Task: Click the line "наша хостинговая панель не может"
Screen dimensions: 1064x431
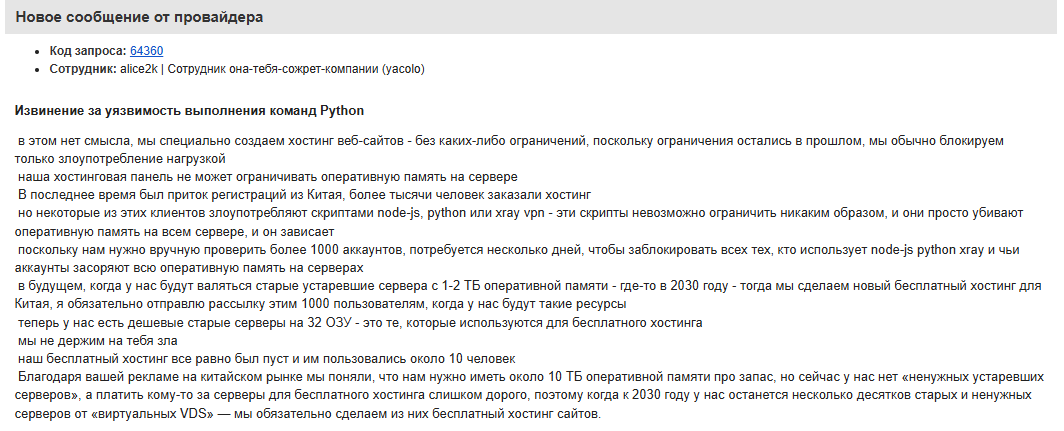Action: 266,176
